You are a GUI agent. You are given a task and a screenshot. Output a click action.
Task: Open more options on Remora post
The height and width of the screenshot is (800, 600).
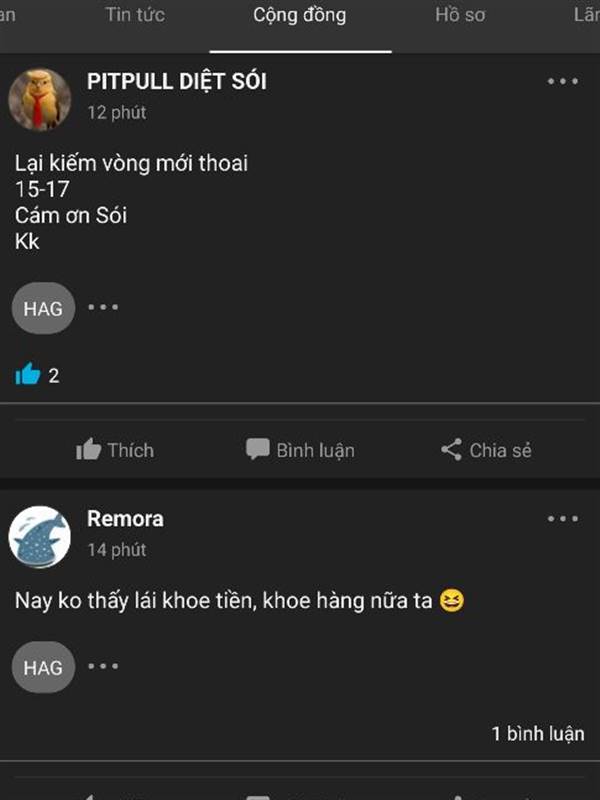(562, 519)
